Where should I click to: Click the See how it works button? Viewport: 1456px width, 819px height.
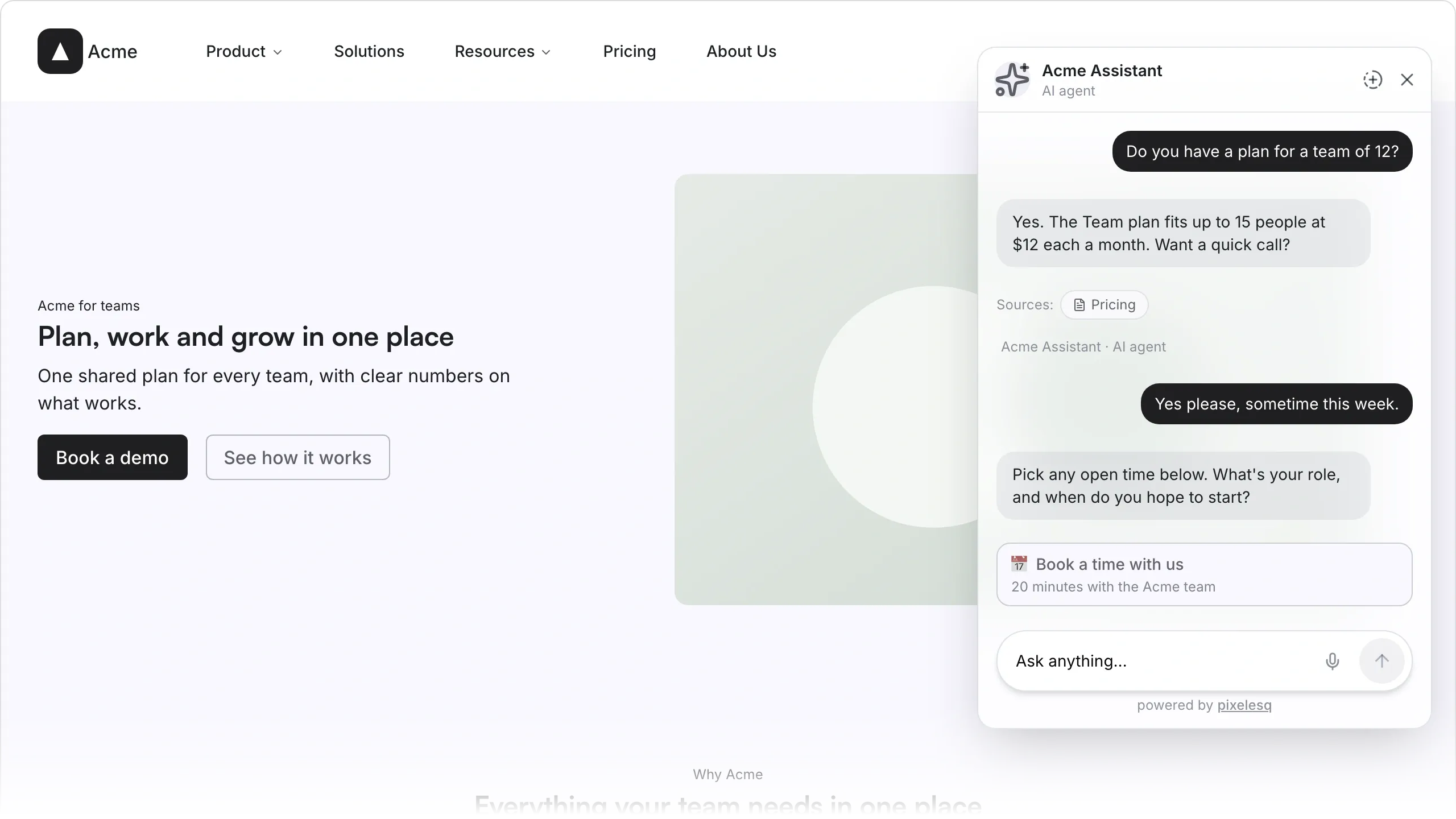click(298, 457)
